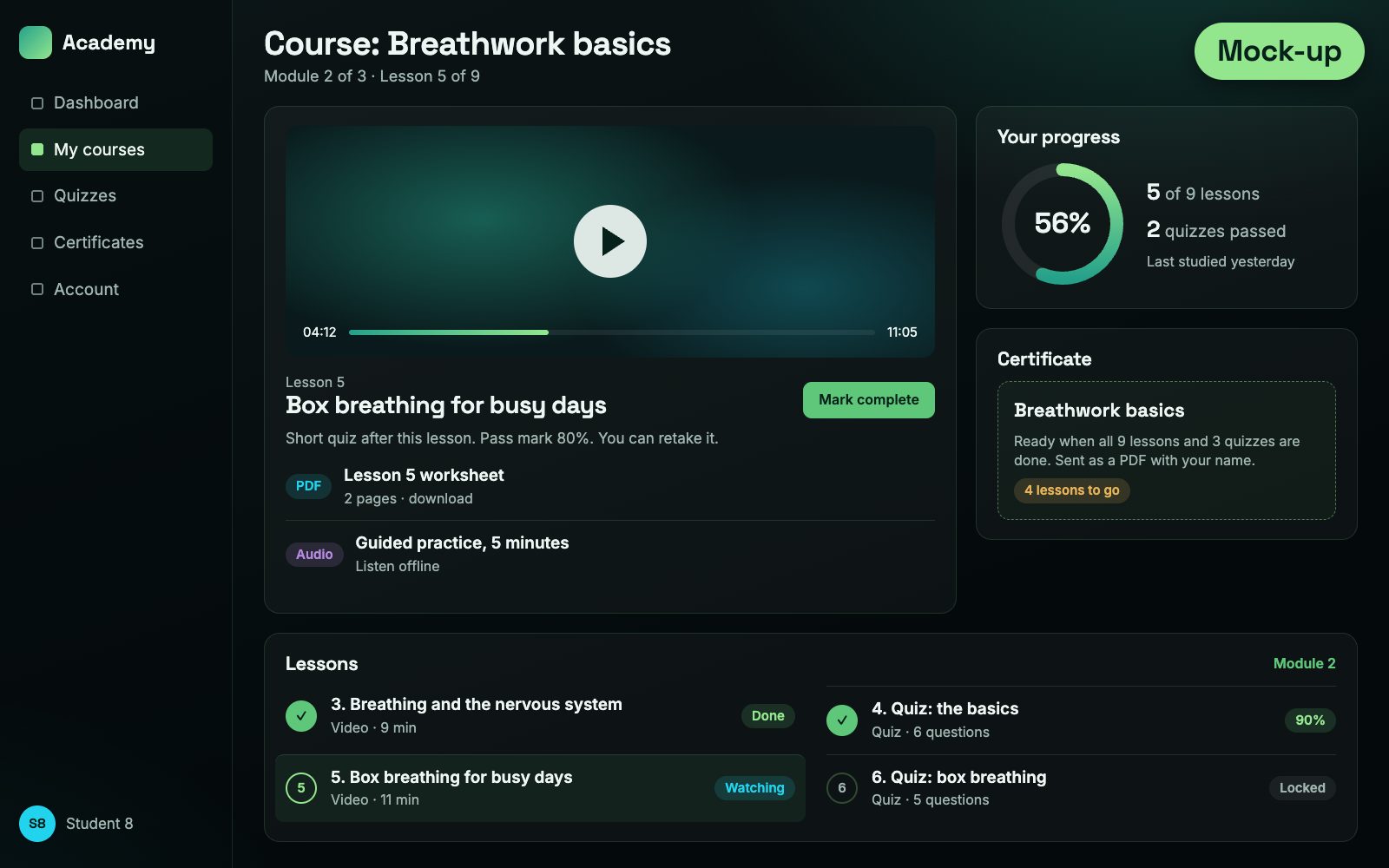The width and height of the screenshot is (1389, 868).
Task: Click the Dashboard nav square icon
Action: coord(37,103)
